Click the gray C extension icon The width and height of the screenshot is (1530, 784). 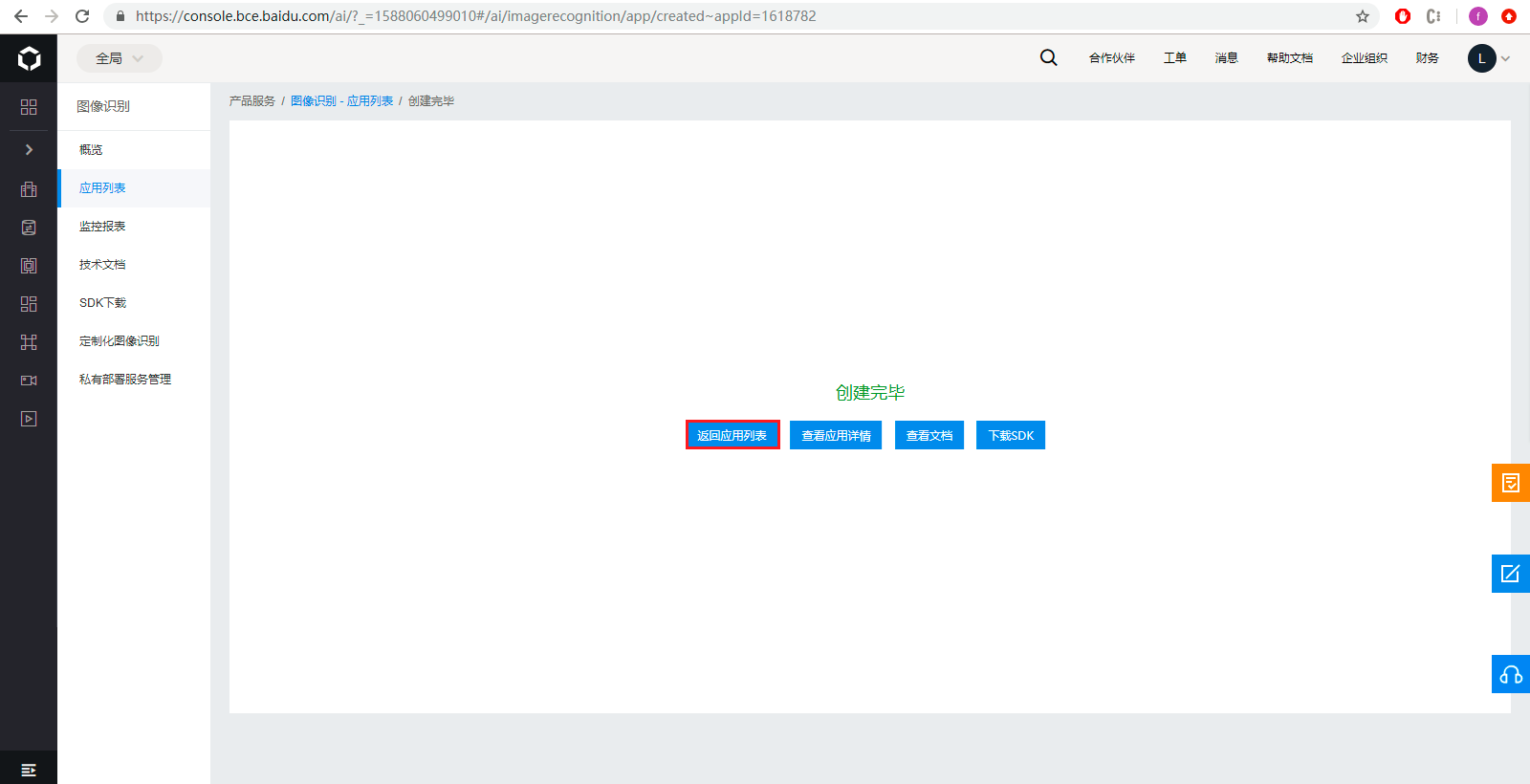click(1433, 16)
